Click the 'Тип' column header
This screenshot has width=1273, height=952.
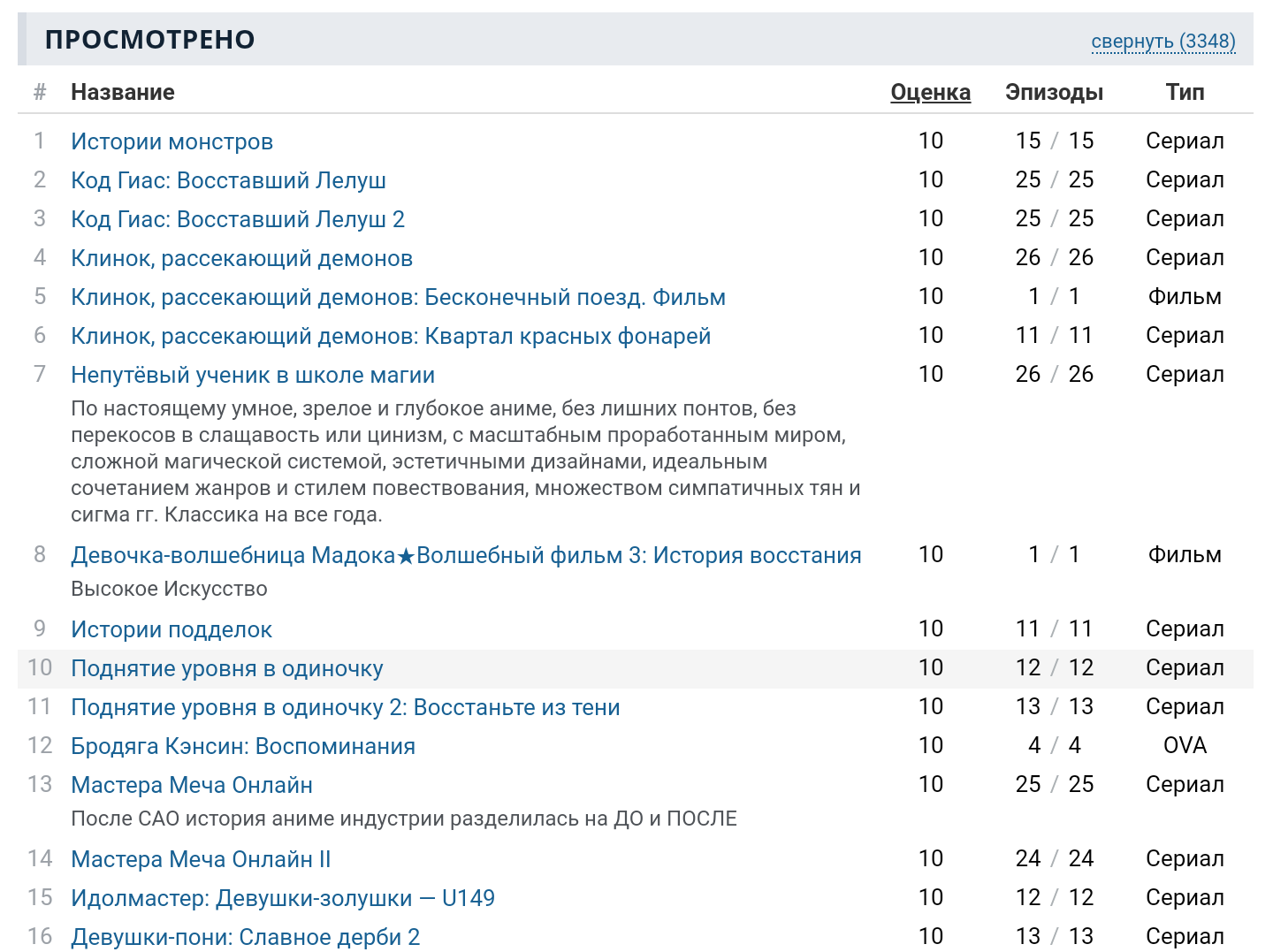[1185, 92]
